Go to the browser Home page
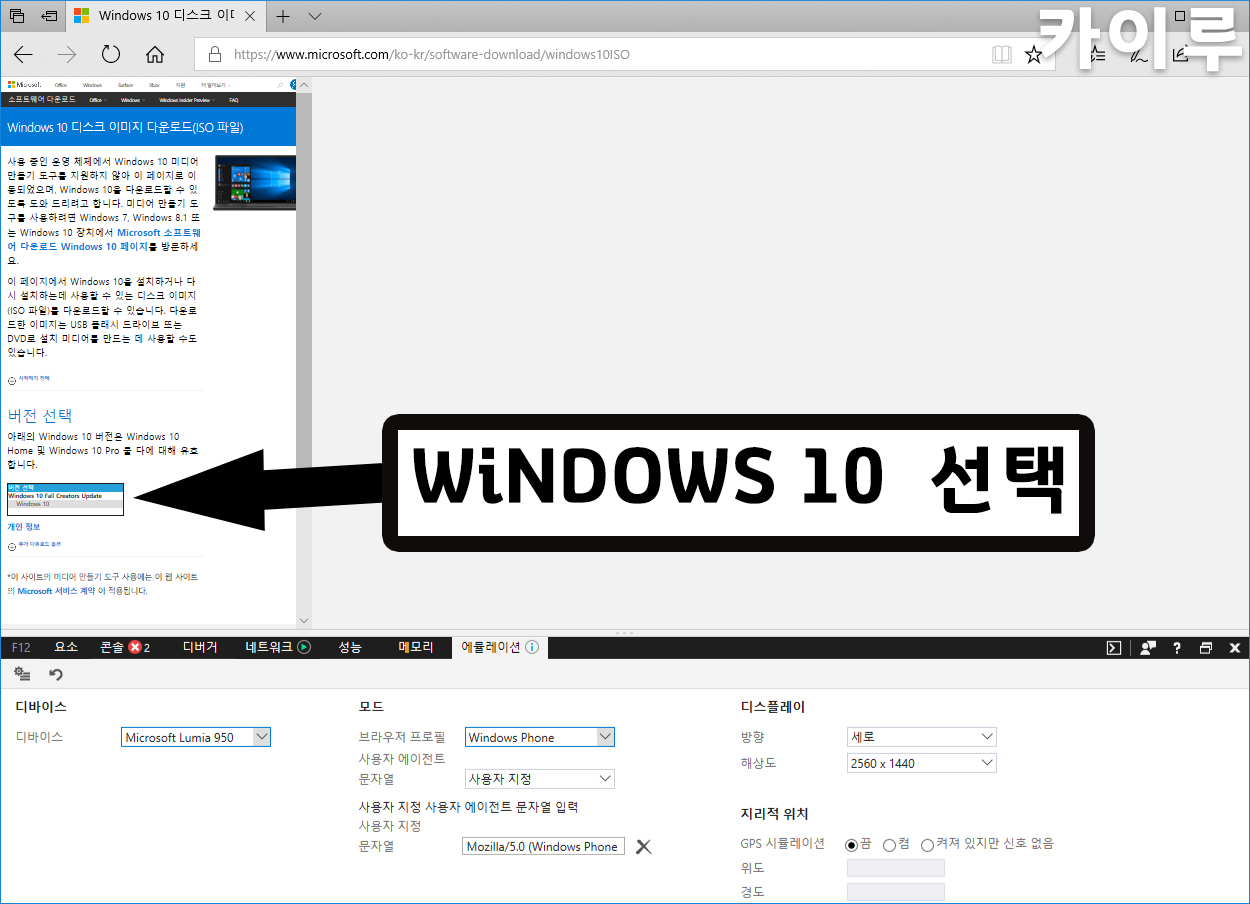1250x904 pixels. click(155, 54)
